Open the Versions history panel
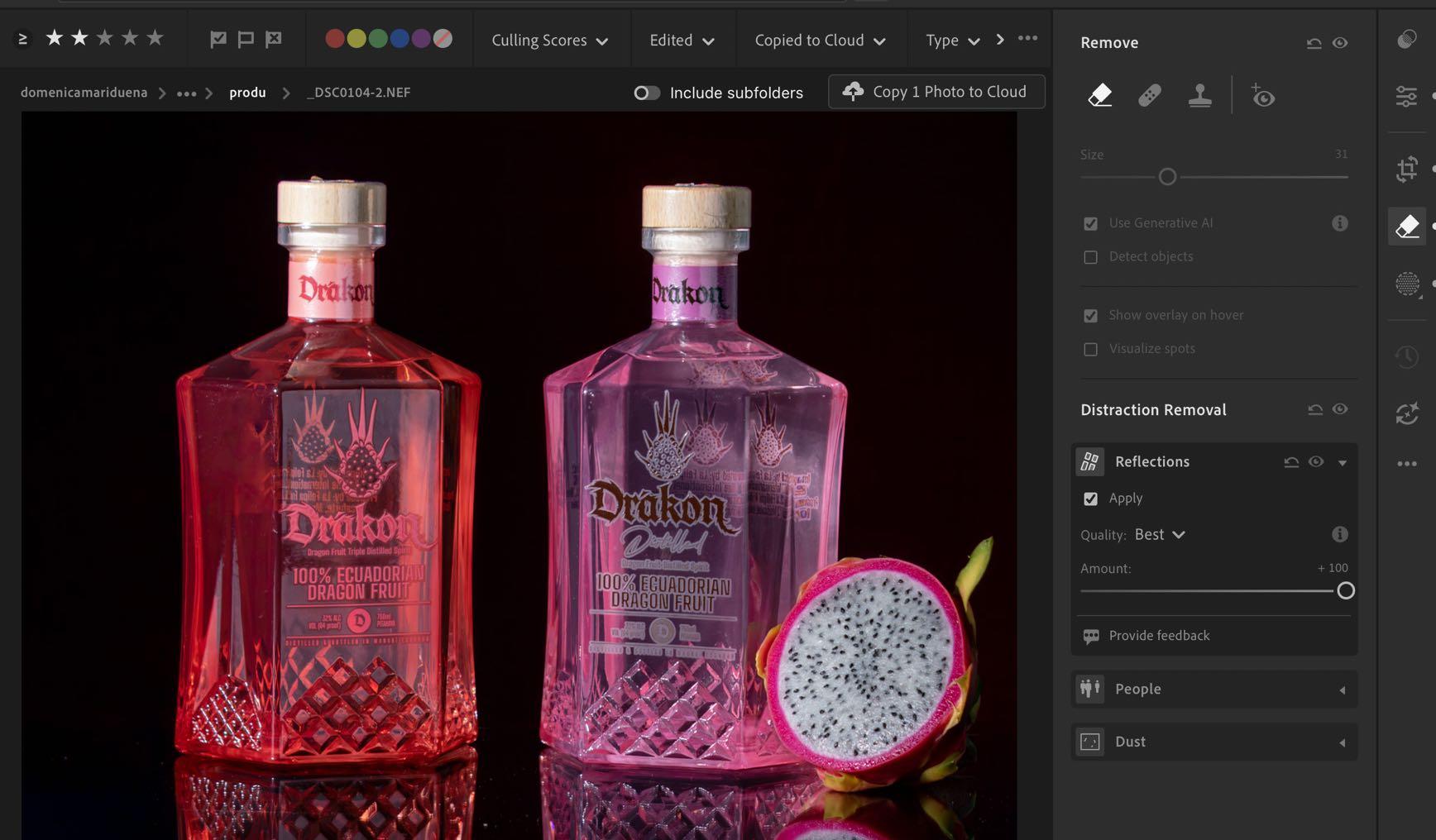The height and width of the screenshot is (840, 1436). point(1407,356)
